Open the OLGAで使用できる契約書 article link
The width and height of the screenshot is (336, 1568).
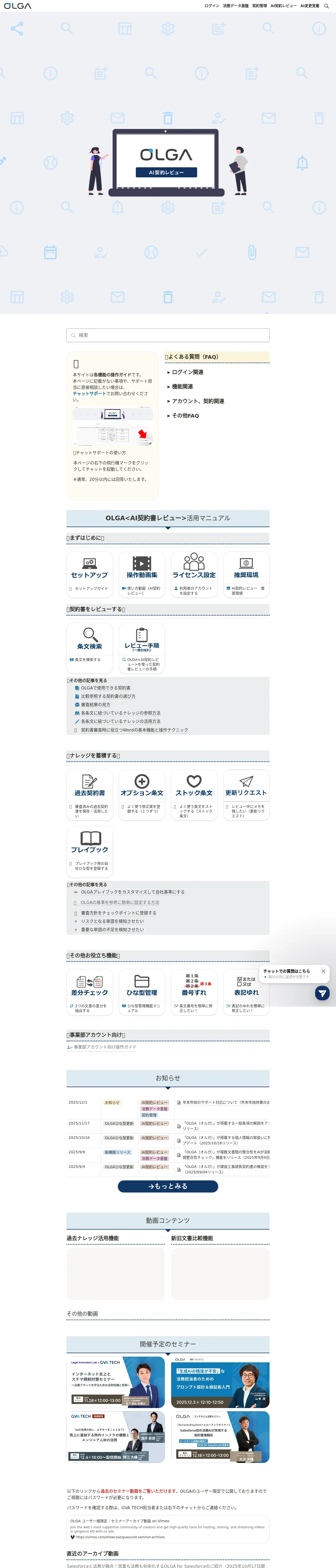click(x=105, y=688)
